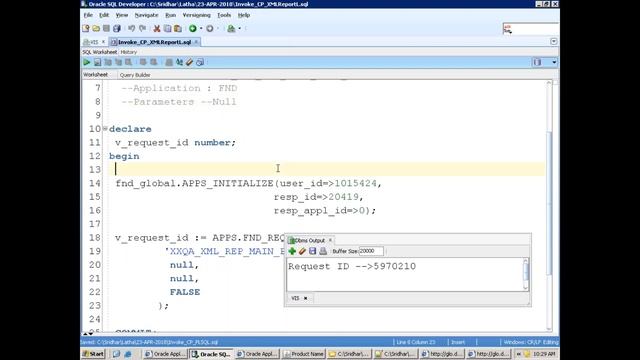Open the Help menu
This screenshot has height=360, width=640.
coord(244,15)
